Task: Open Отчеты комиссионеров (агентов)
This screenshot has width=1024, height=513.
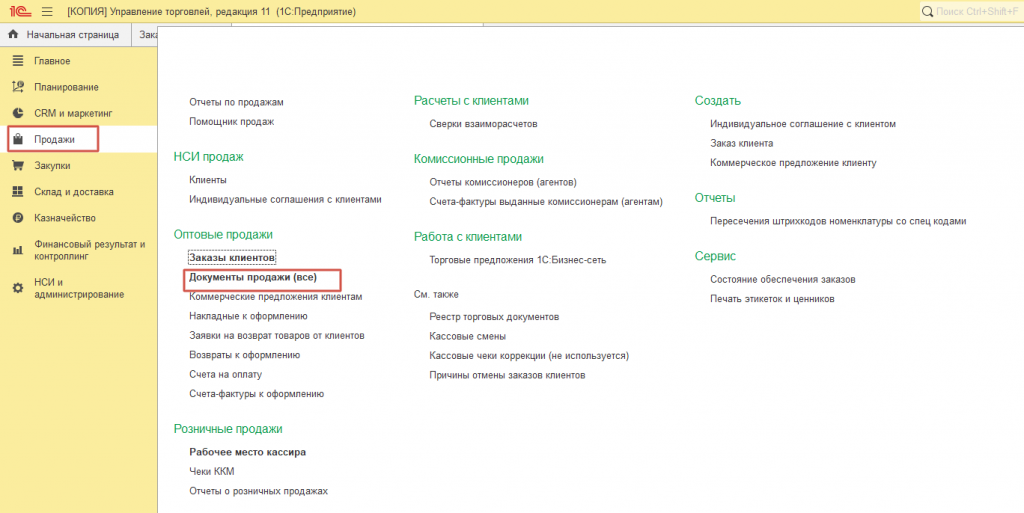Action: point(503,182)
